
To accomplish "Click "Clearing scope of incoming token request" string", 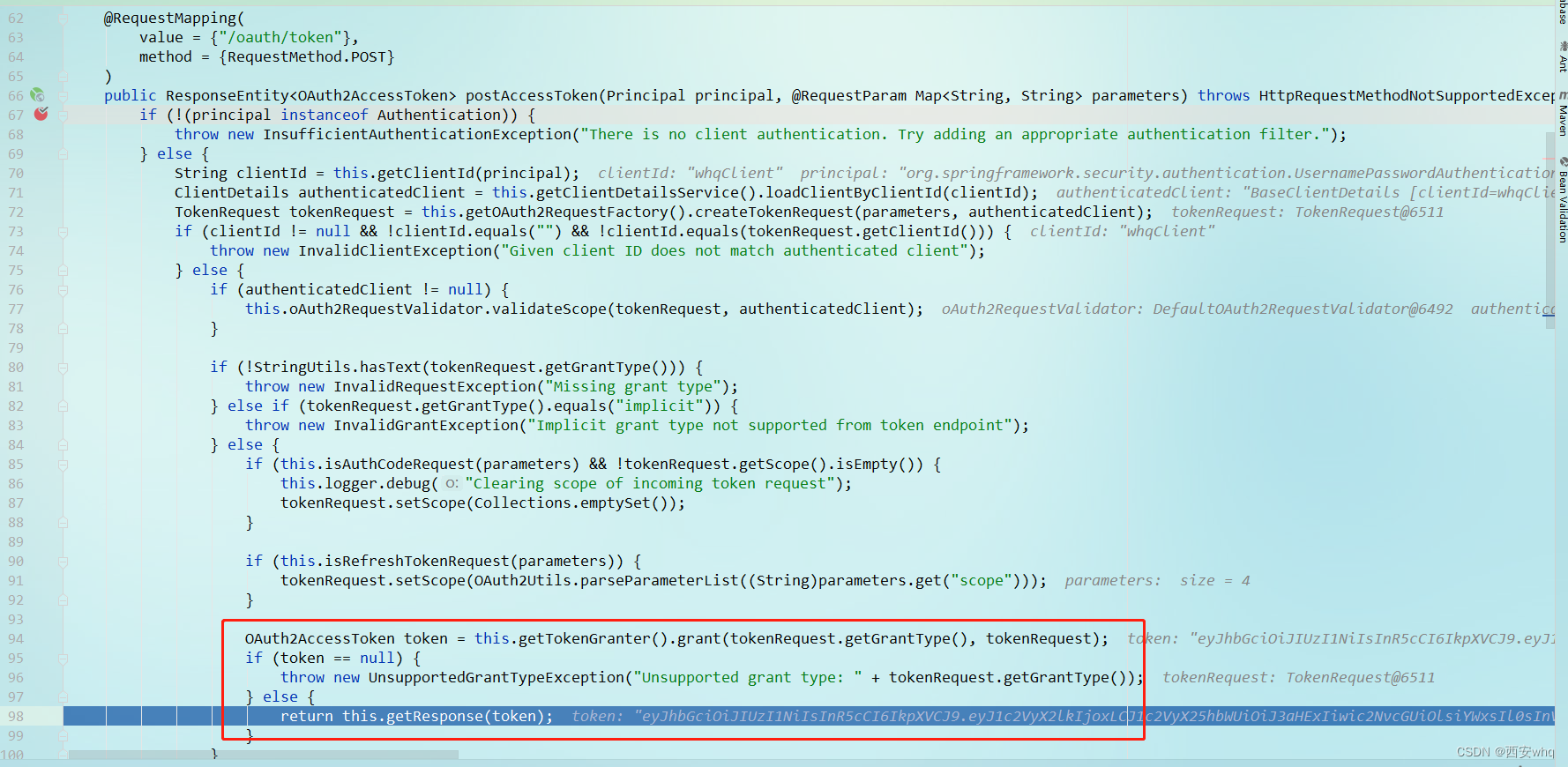I will [x=650, y=483].
